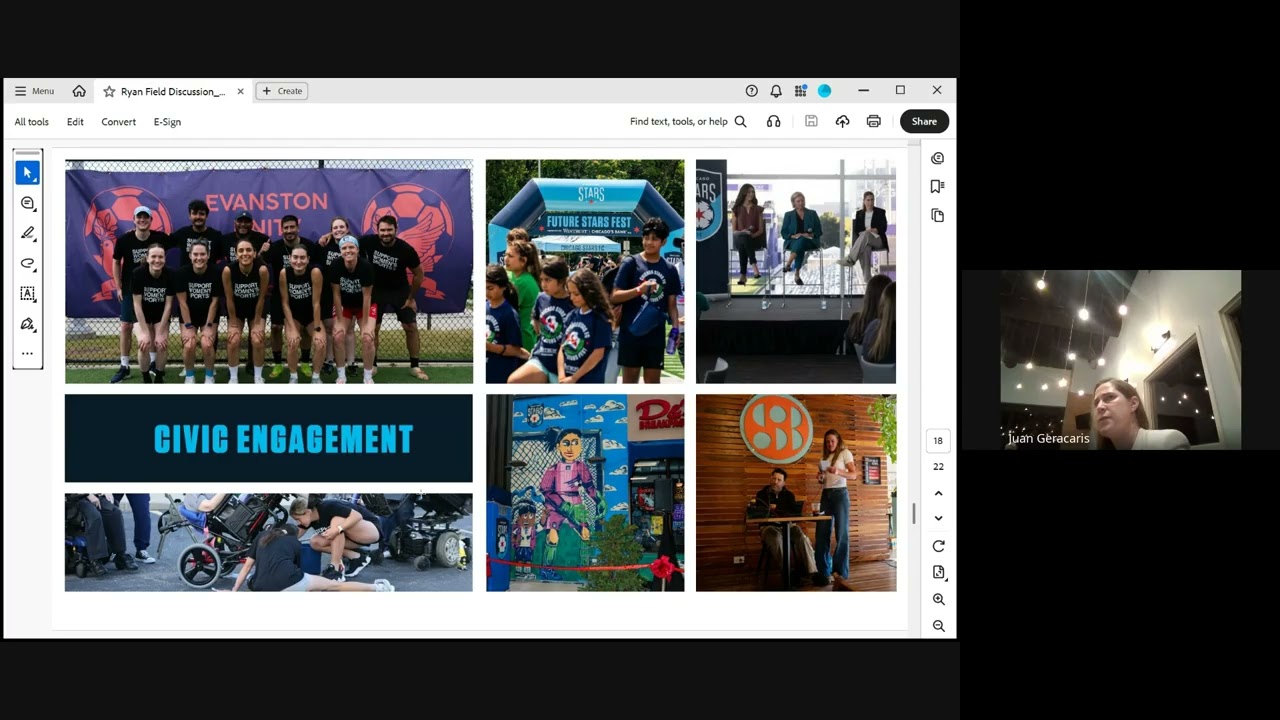
Task: Close the Ryan Field Discussion tab
Action: 240,91
